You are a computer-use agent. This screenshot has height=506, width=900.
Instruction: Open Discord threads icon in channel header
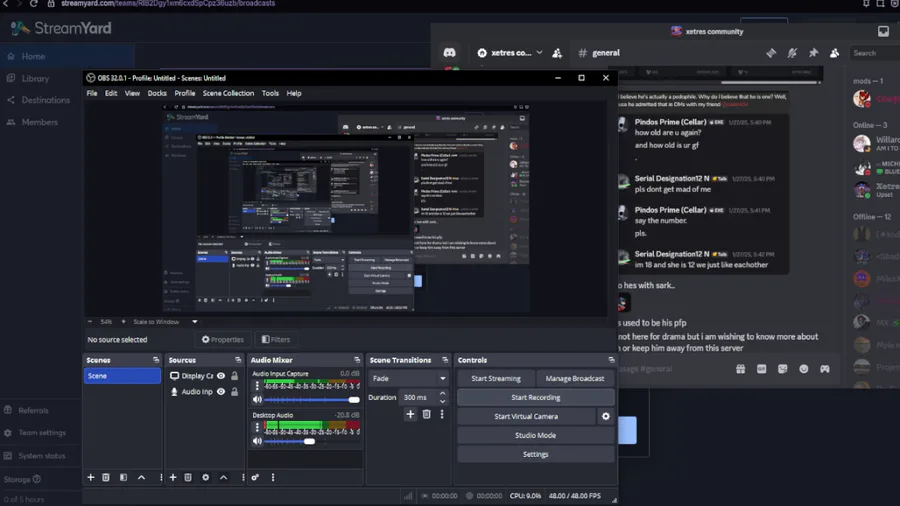coord(771,53)
